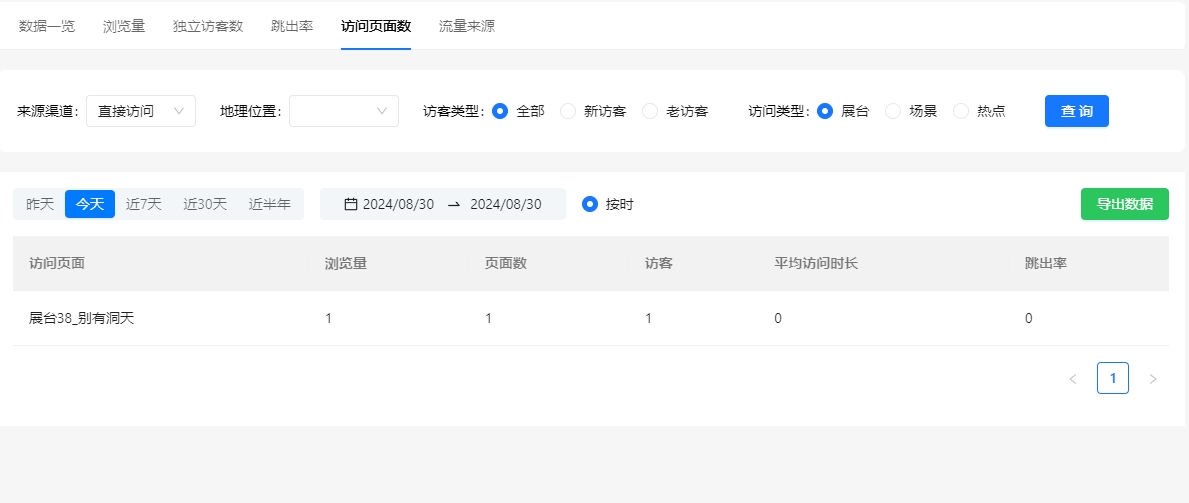This screenshot has height=503, width=1189.
Task: Select the 新访客 visitor type radio
Action: click(568, 111)
